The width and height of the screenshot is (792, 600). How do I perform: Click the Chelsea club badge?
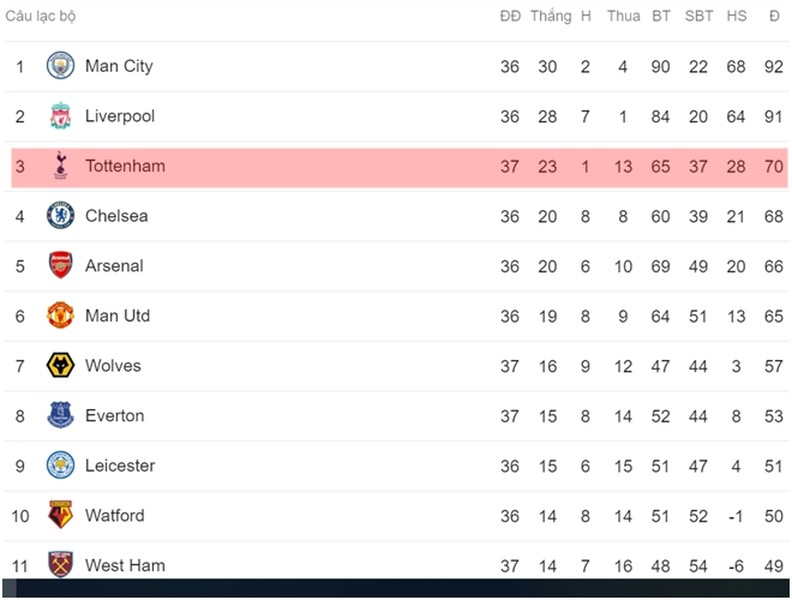61,216
